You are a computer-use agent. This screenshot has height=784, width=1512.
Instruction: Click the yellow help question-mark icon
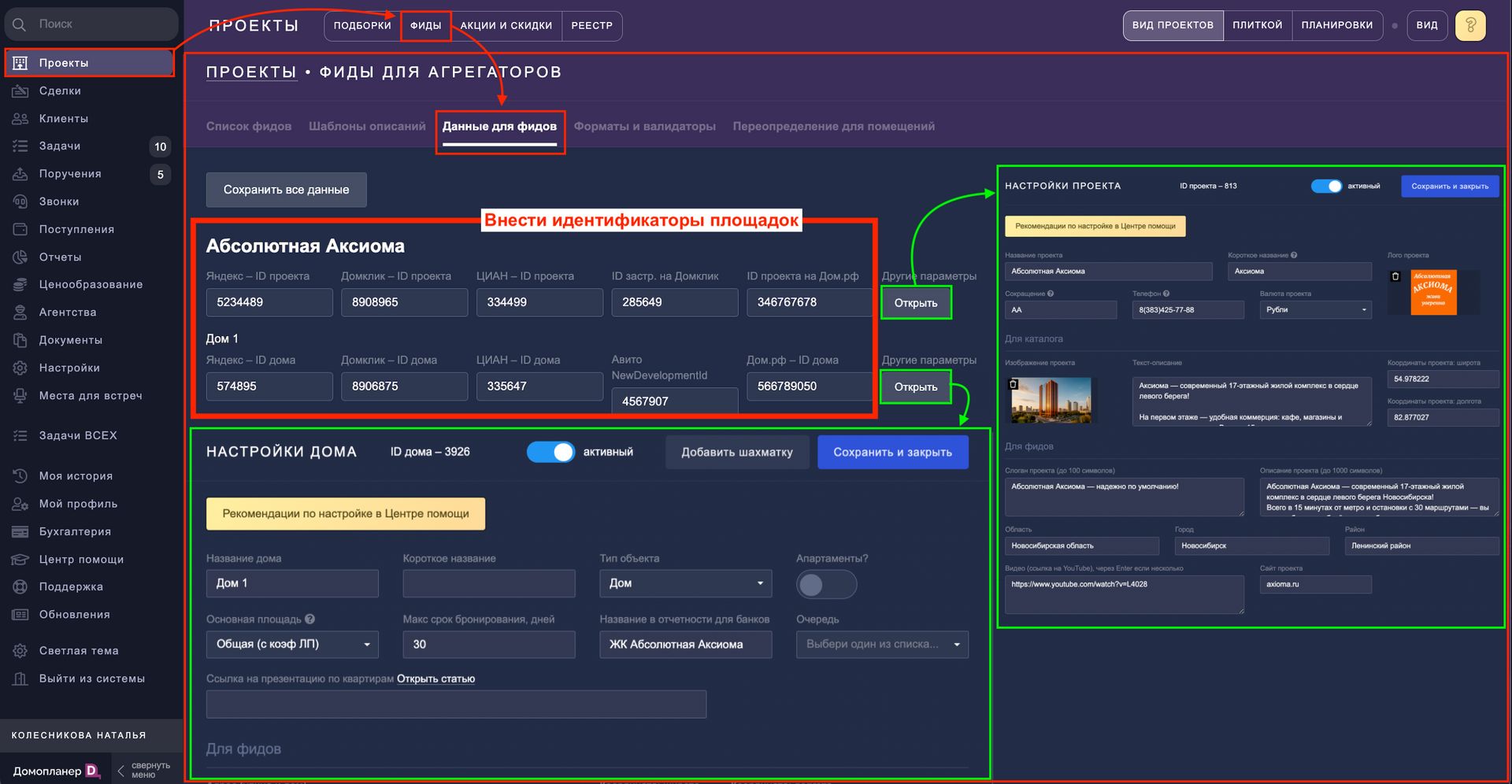1469,25
